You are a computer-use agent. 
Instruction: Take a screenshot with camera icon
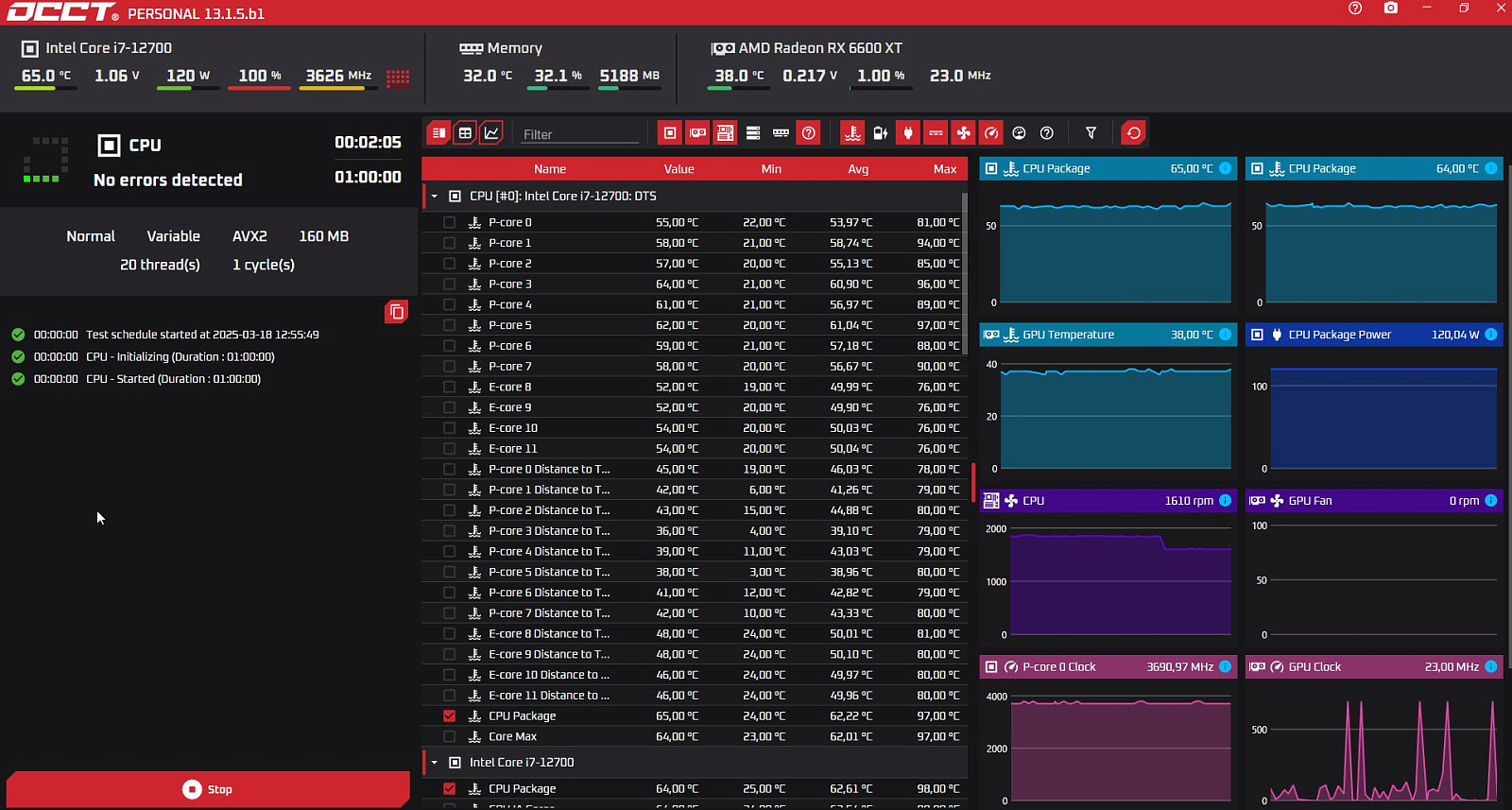coord(1391,8)
